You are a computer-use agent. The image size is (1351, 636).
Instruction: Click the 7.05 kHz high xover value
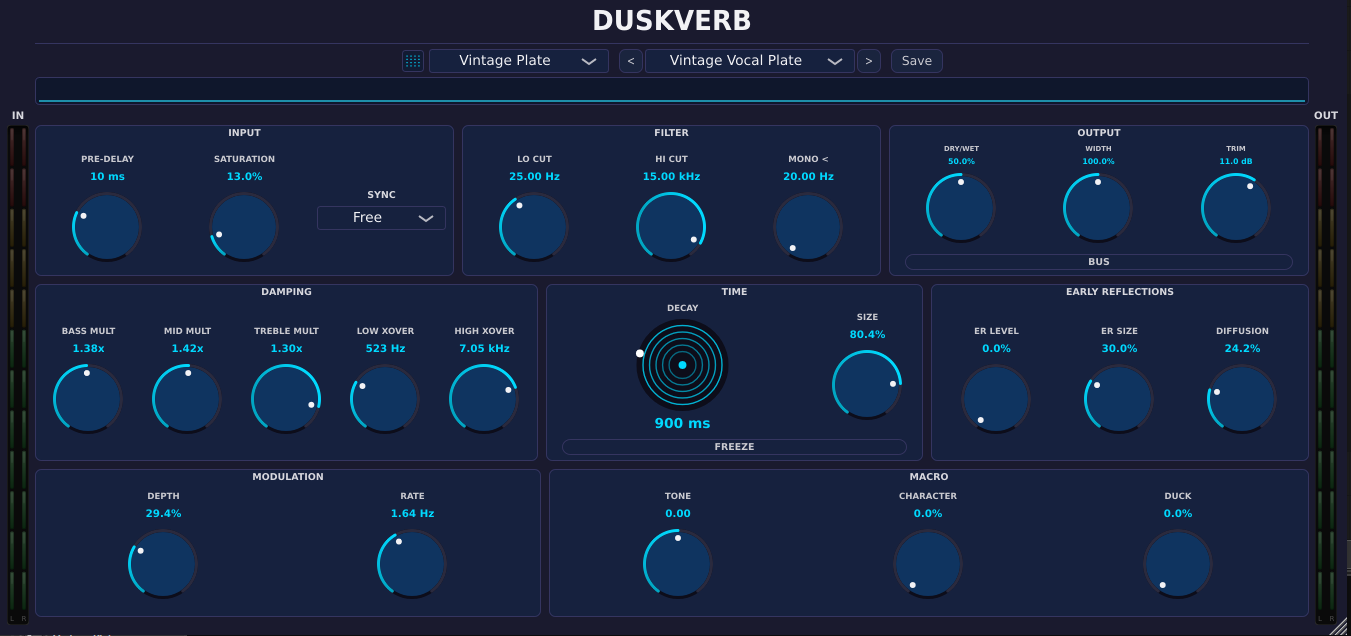[x=484, y=348]
